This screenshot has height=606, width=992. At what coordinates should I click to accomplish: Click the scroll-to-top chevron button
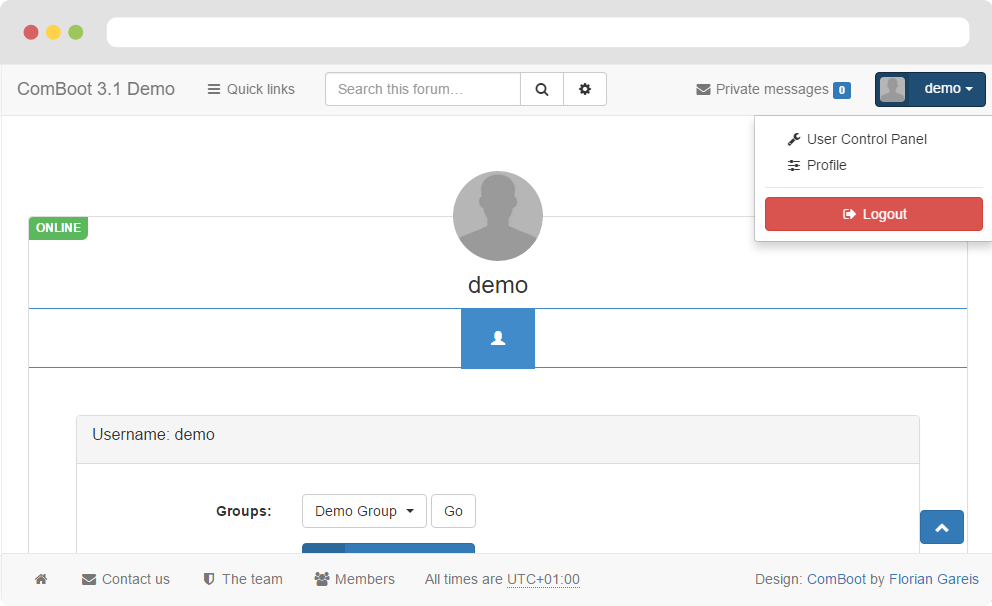(x=941, y=527)
